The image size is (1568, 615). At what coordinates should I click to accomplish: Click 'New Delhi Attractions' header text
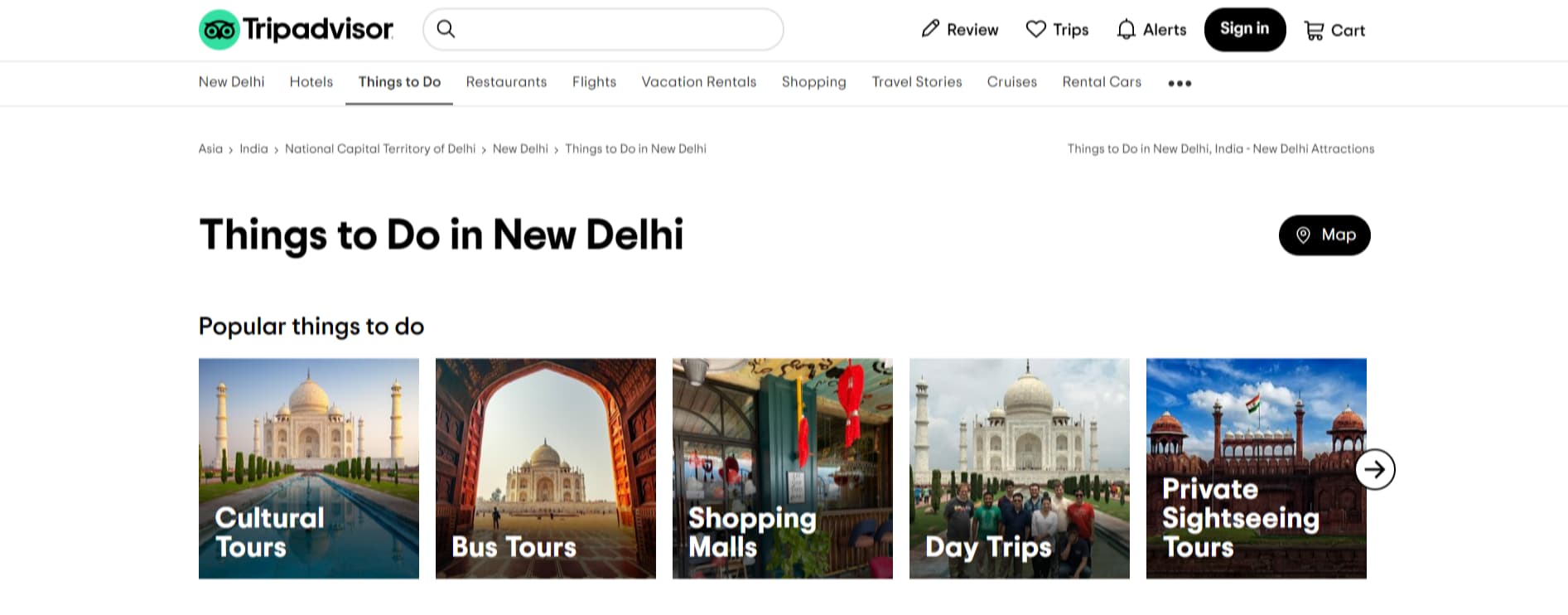coord(1314,149)
